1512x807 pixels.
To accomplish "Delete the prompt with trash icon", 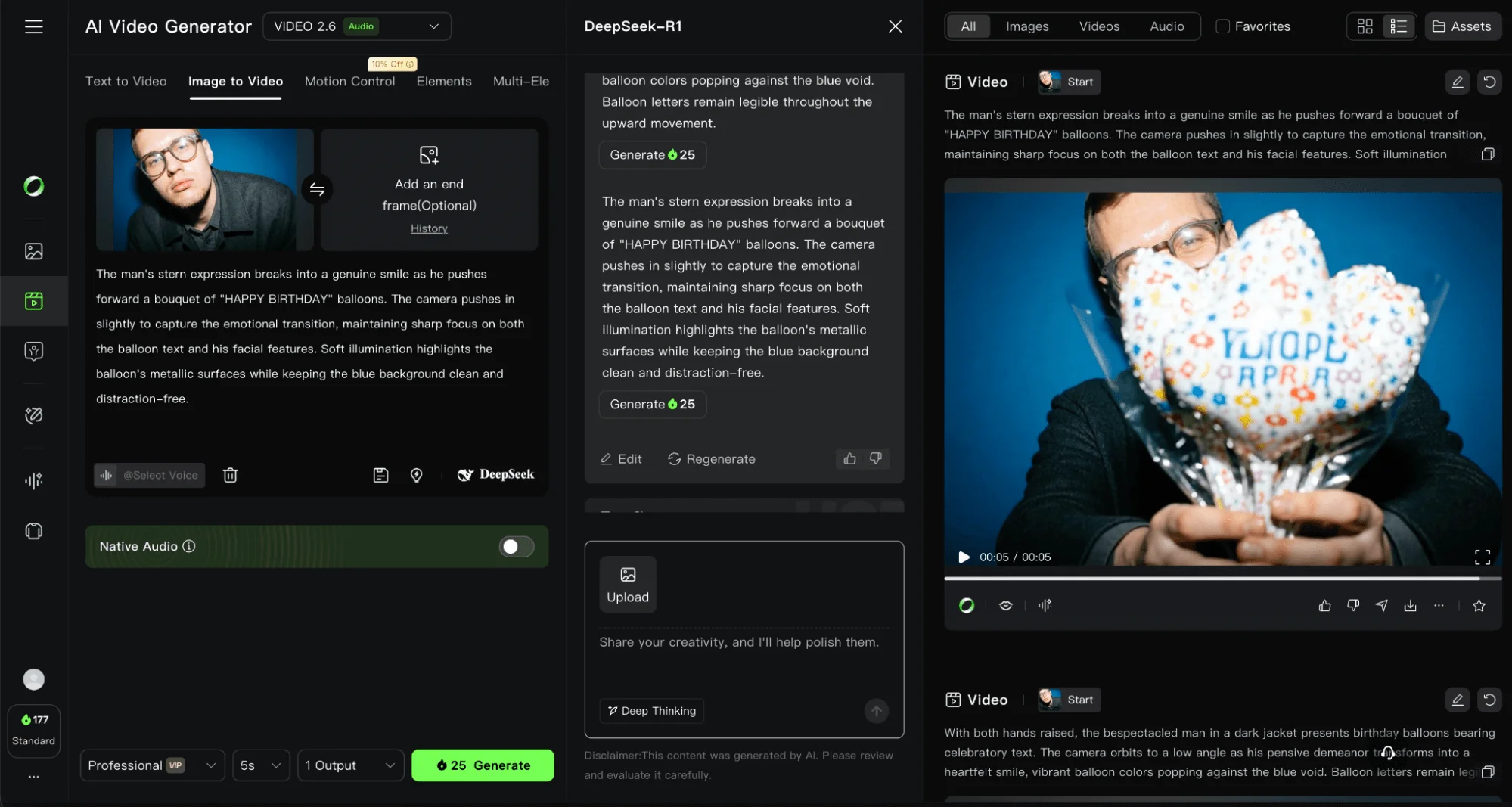I will click(230, 475).
